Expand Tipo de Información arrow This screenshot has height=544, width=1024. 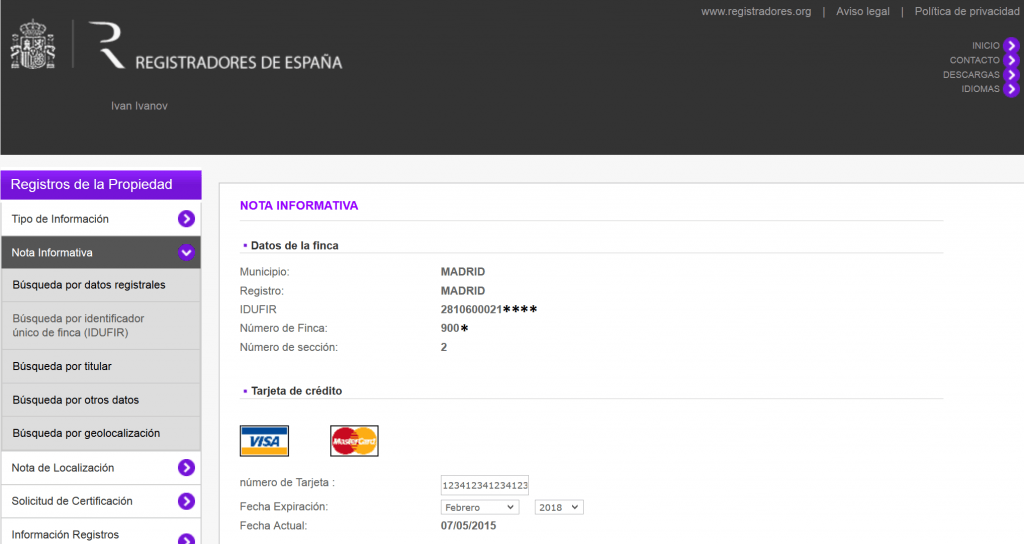coord(186,219)
